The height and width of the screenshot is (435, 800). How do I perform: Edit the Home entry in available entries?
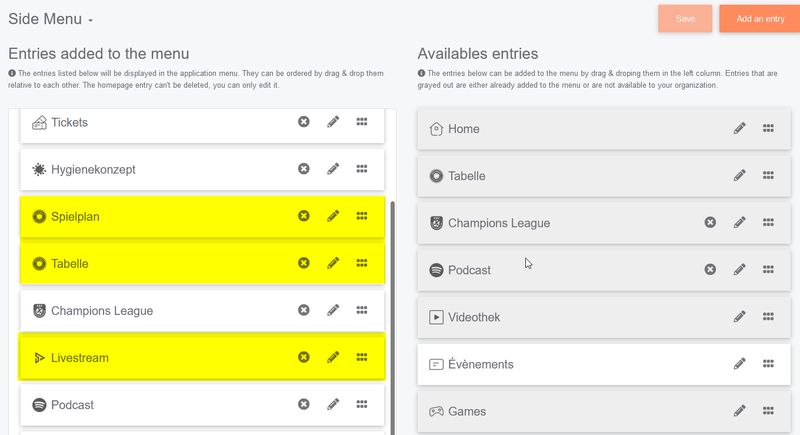tap(739, 128)
